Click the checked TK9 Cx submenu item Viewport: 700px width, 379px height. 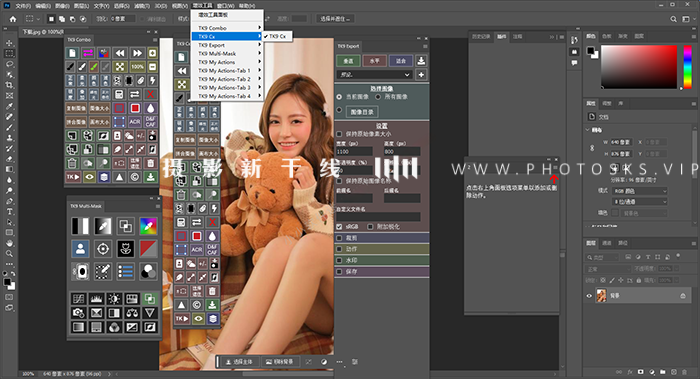coord(277,36)
